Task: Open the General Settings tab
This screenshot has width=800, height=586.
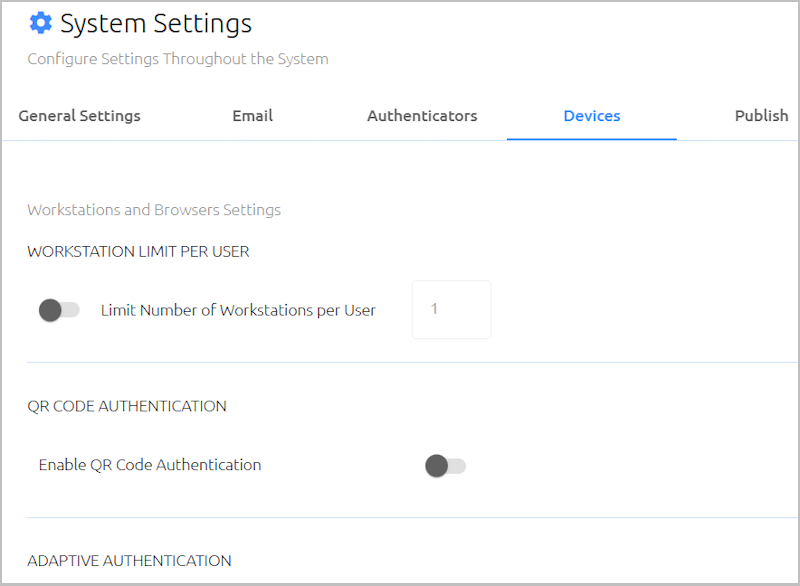Action: click(80, 116)
